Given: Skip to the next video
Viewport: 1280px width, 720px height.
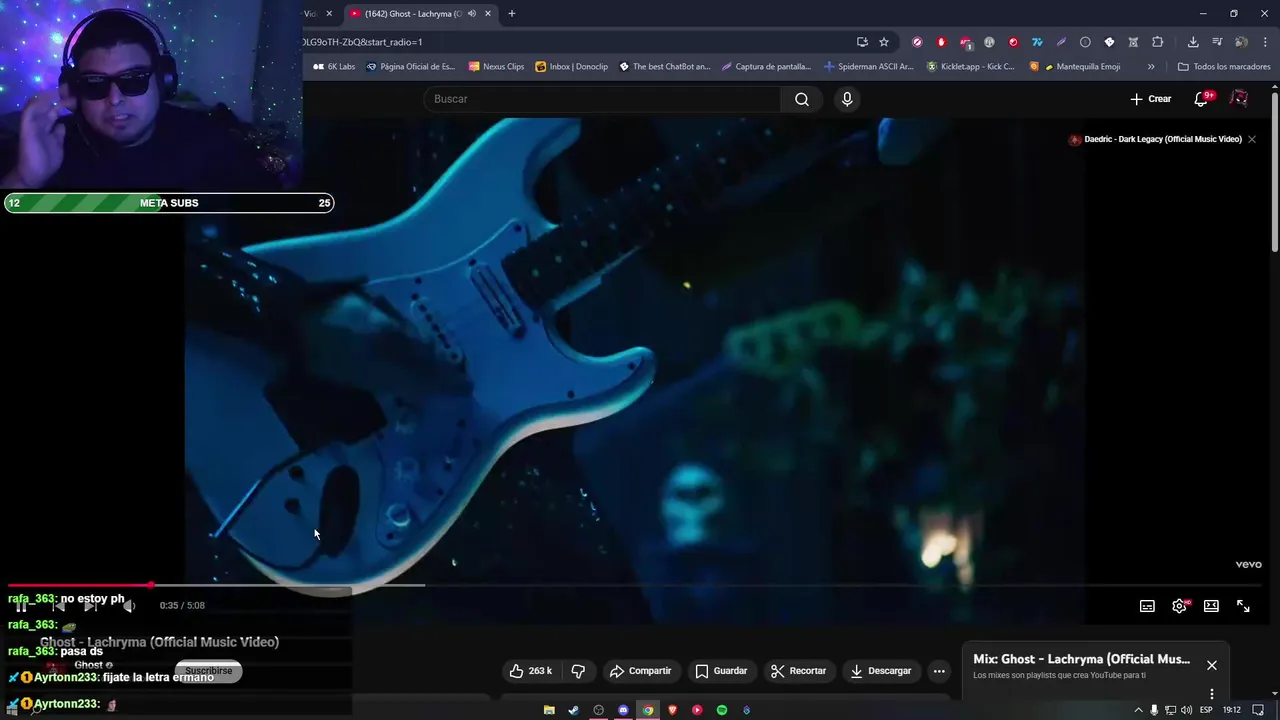Looking at the screenshot, I should click(x=90, y=606).
